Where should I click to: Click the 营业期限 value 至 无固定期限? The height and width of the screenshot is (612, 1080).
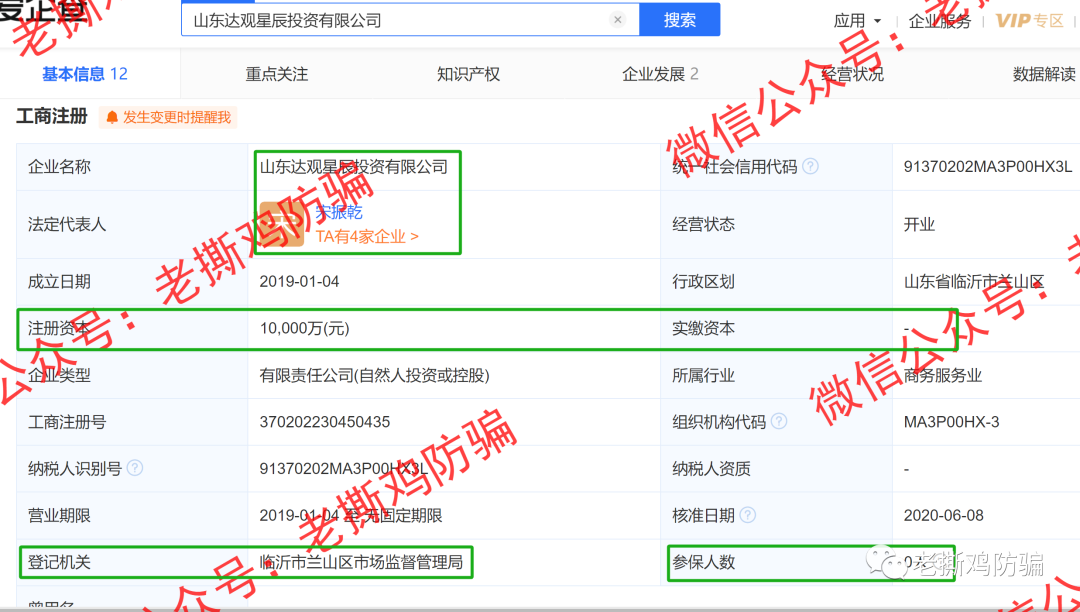click(351, 516)
